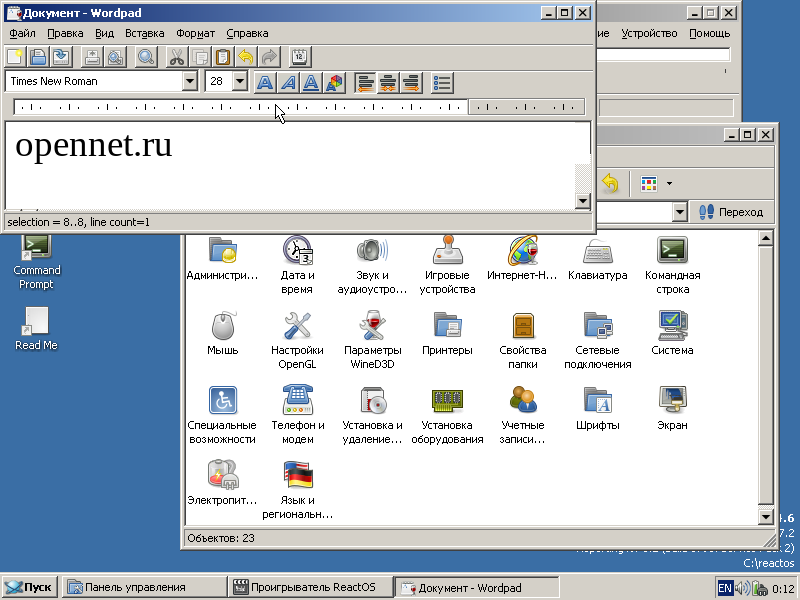Click the Cut scissors icon
The image size is (800, 600).
pyautogui.click(x=176, y=57)
